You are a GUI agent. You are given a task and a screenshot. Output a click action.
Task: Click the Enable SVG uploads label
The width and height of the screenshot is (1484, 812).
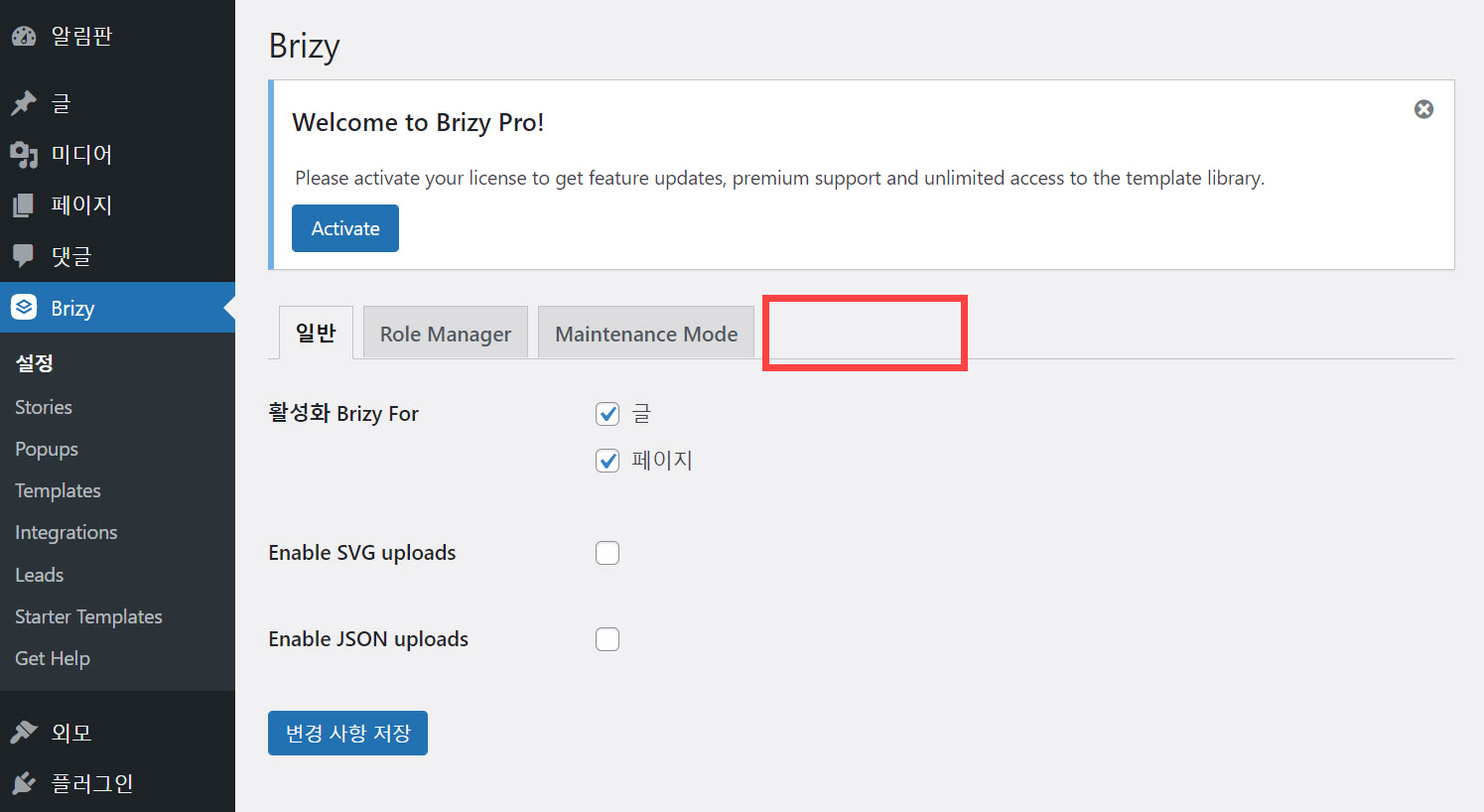tap(362, 553)
